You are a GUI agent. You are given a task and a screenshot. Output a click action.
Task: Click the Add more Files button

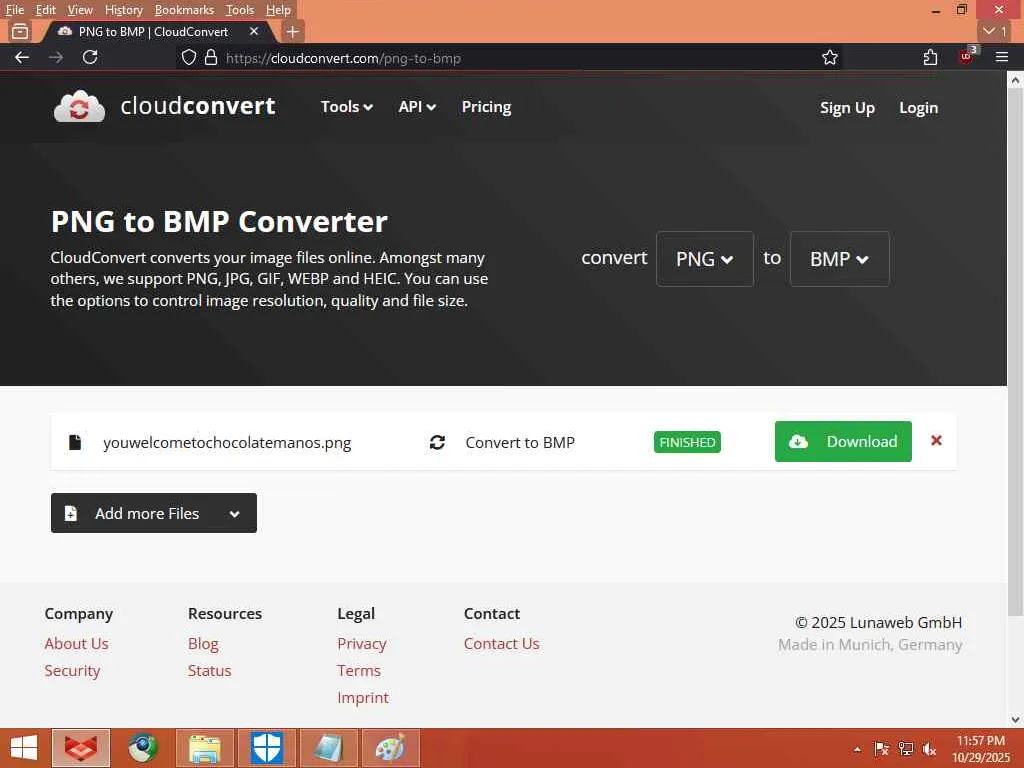click(x=153, y=513)
